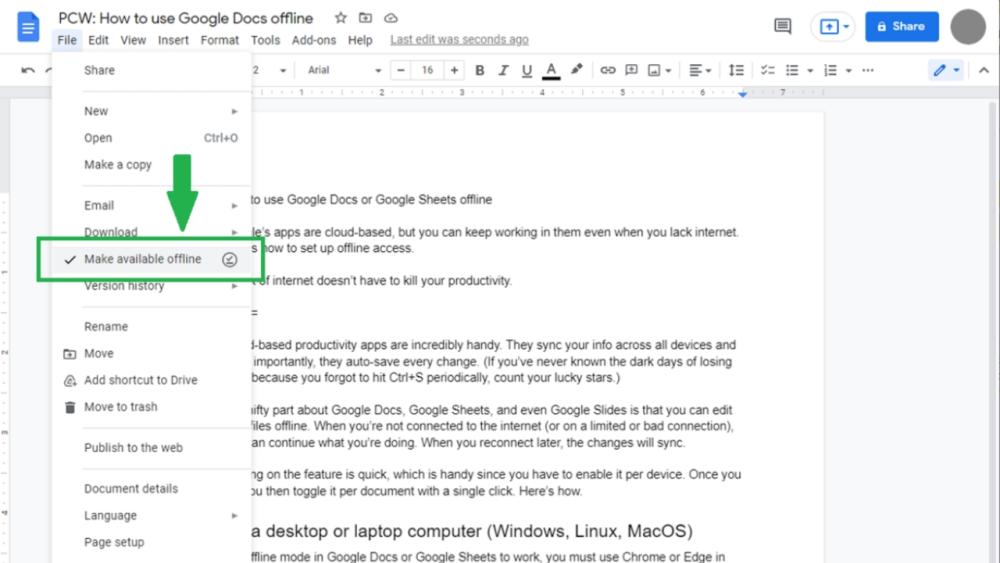Click the font size field showing 16
This screenshot has height=563, width=1000.
tap(427, 70)
